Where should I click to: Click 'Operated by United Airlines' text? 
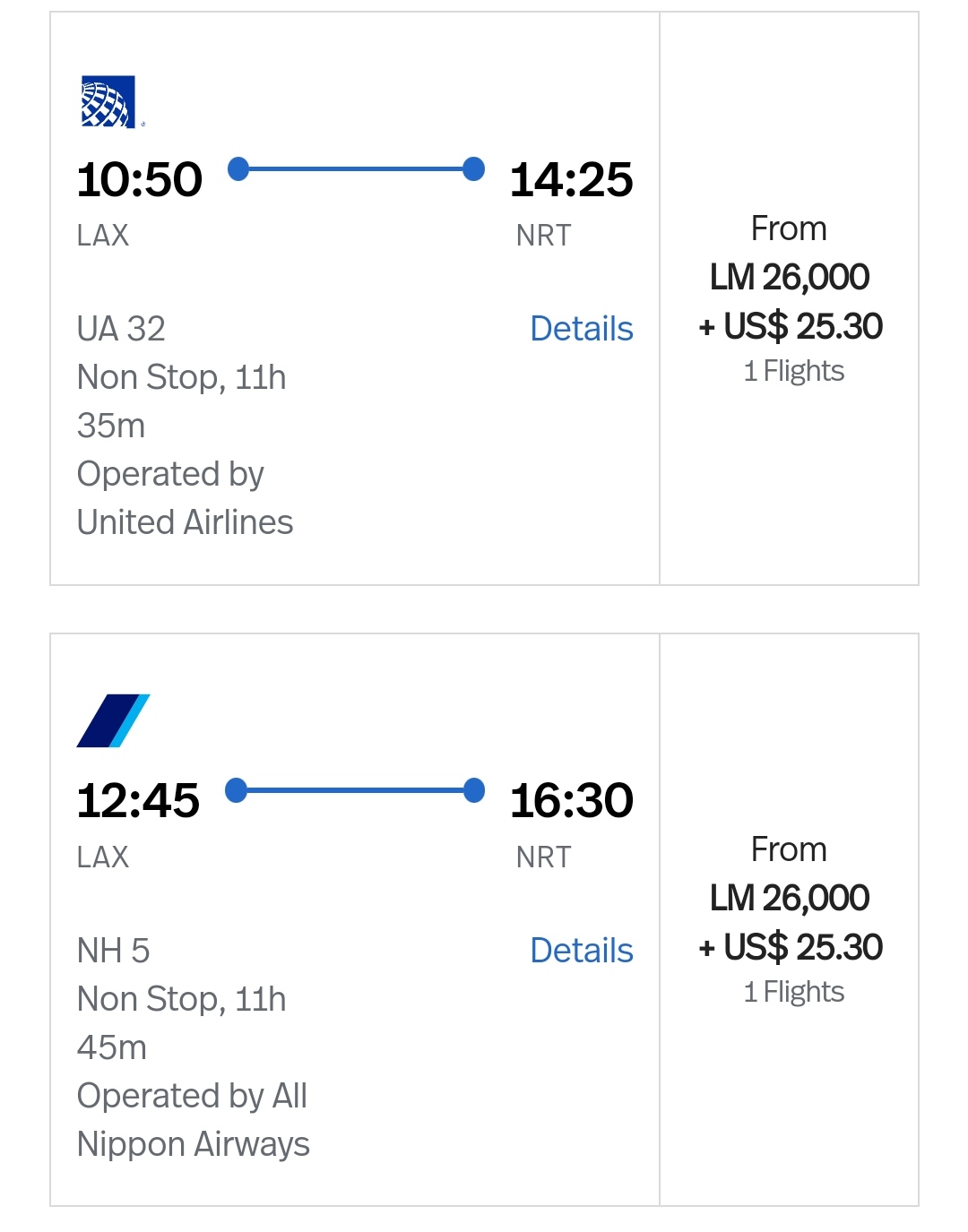click(x=185, y=498)
